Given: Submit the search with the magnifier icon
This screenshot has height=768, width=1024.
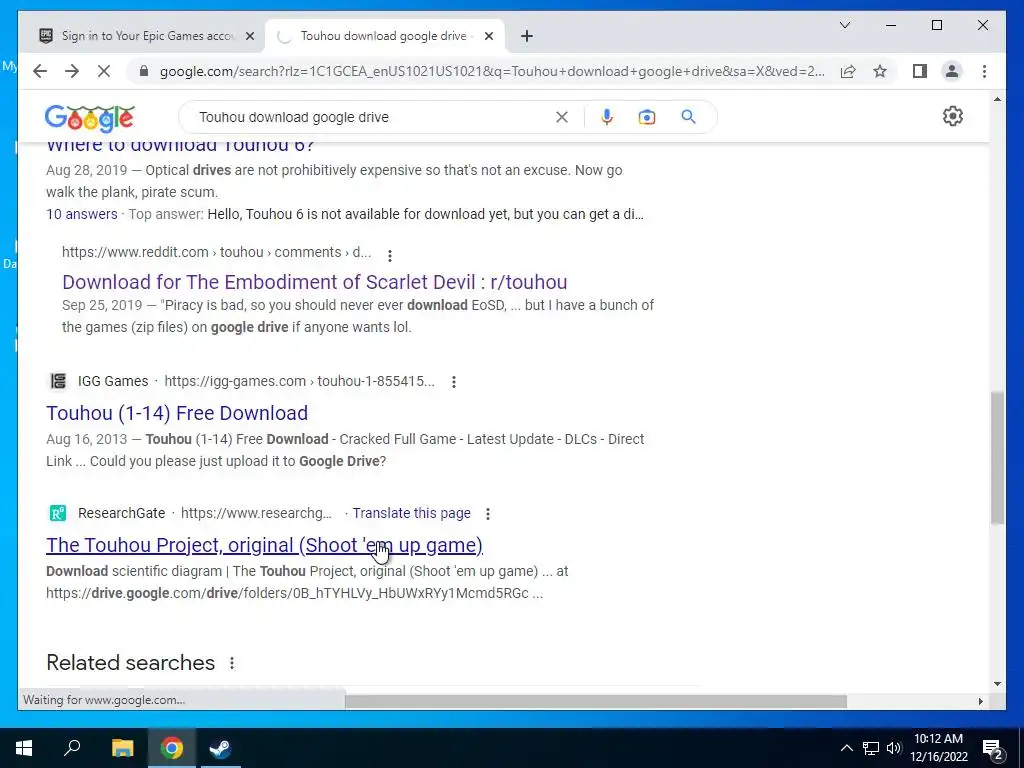Looking at the screenshot, I should pyautogui.click(x=688, y=117).
